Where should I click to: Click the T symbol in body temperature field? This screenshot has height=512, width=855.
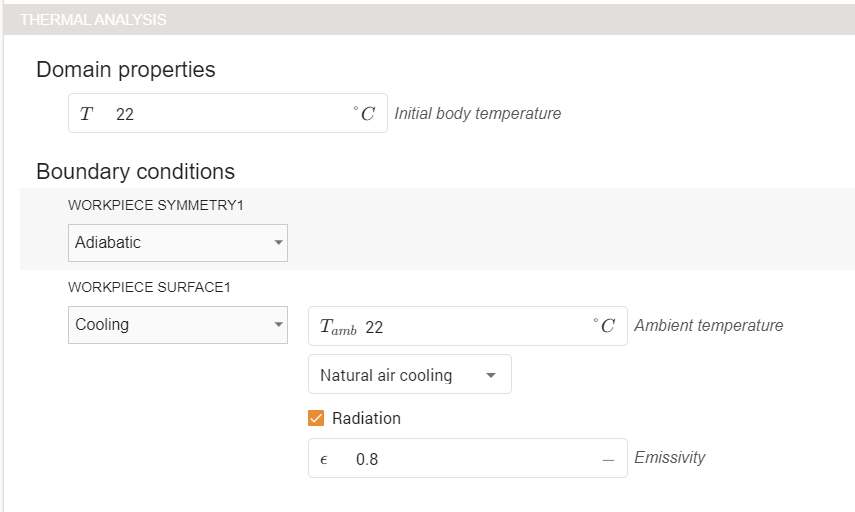tap(86, 114)
